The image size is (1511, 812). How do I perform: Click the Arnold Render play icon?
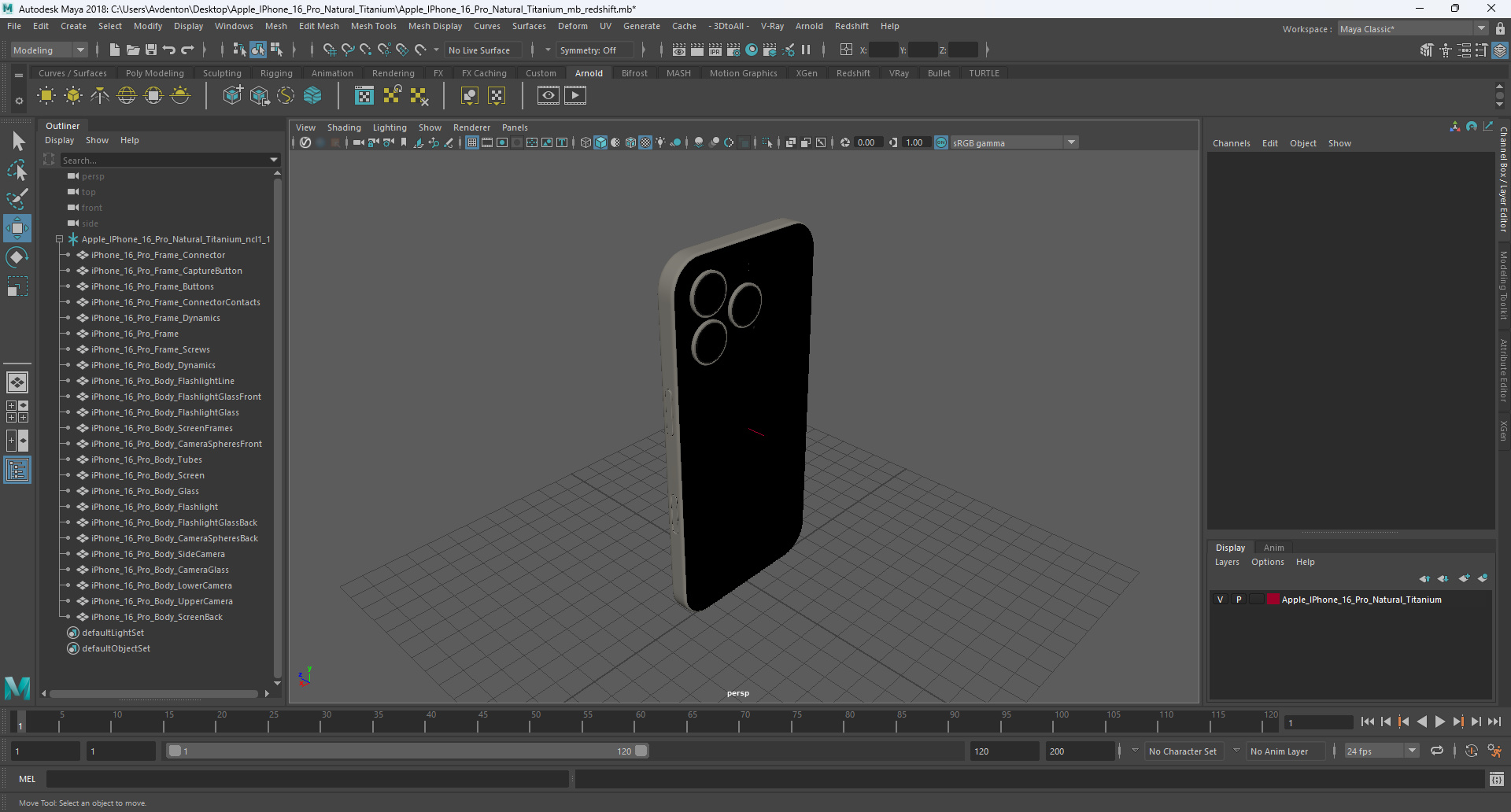[575, 96]
